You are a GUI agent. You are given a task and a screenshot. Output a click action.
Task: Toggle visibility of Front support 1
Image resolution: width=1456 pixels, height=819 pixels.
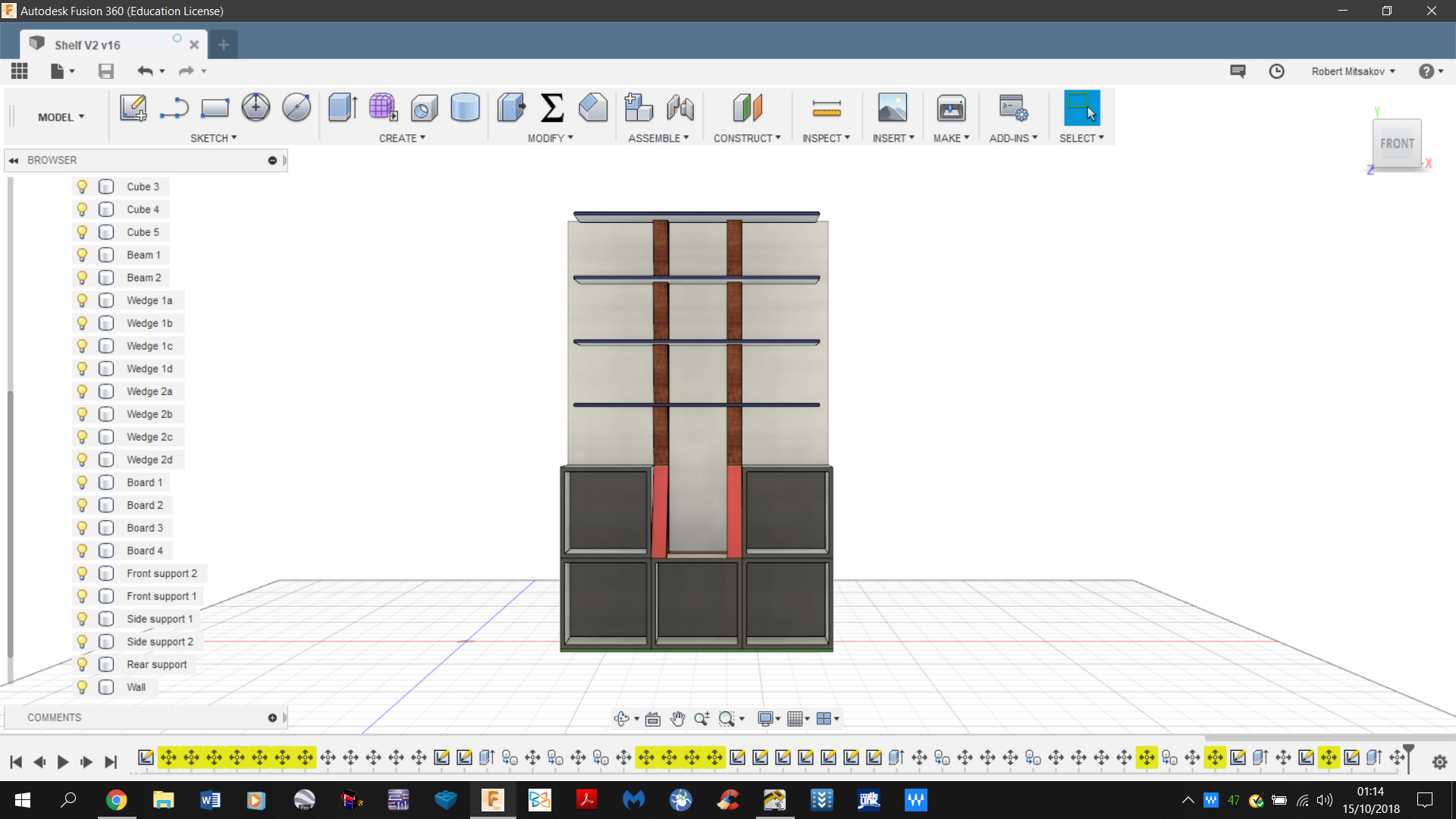82,596
